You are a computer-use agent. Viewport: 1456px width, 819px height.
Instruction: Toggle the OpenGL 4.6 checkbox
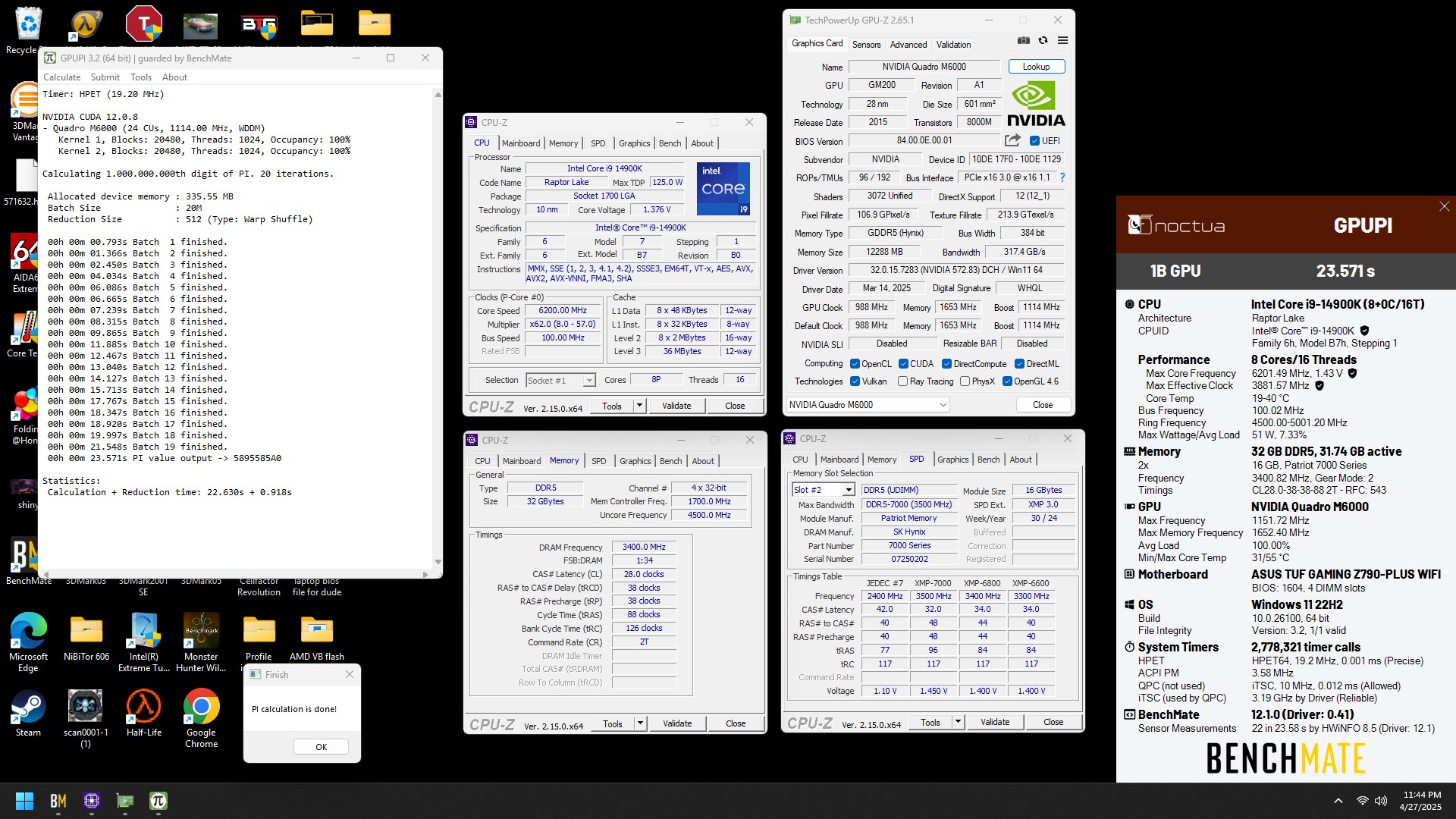click(1007, 381)
